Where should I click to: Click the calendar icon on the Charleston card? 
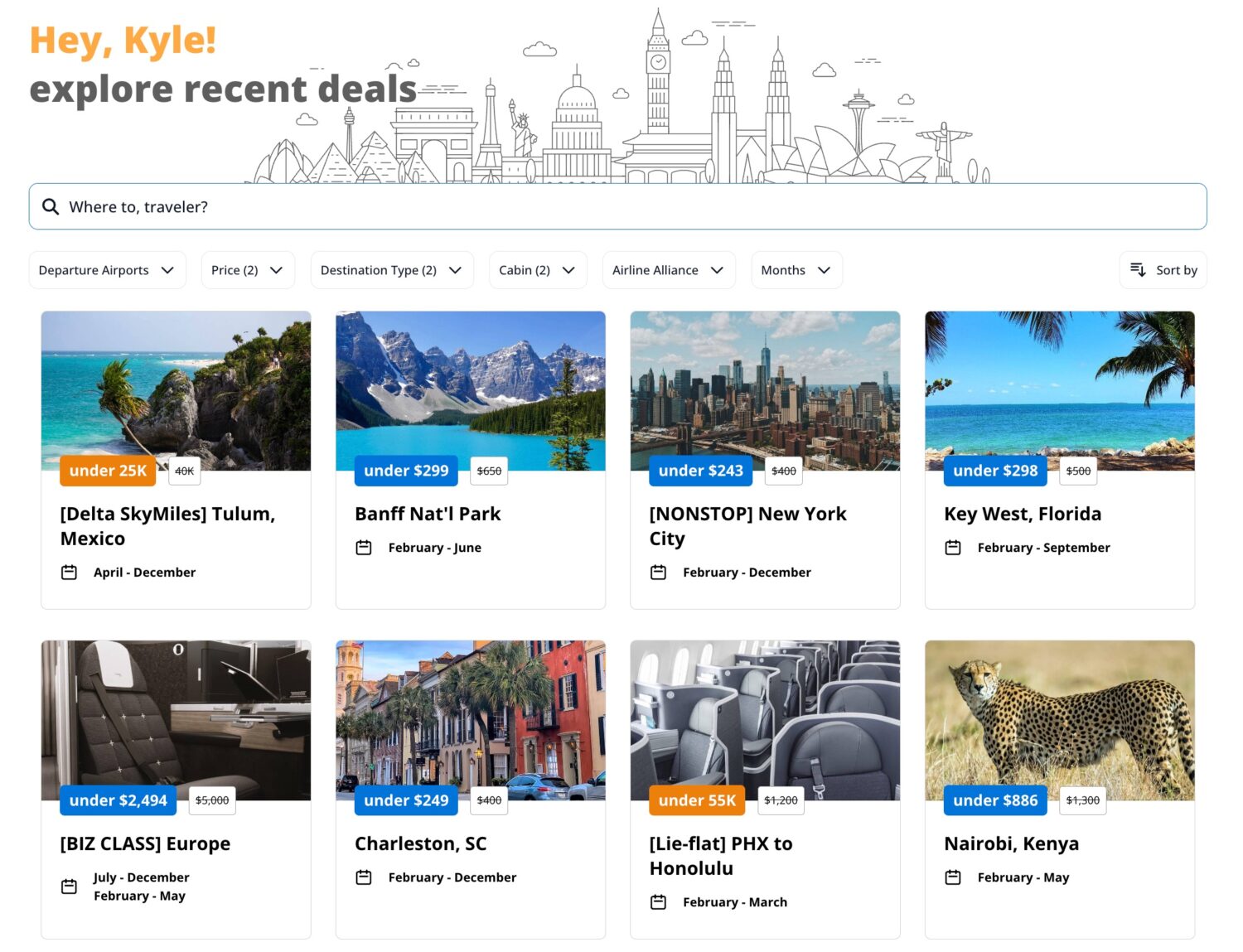pos(365,877)
